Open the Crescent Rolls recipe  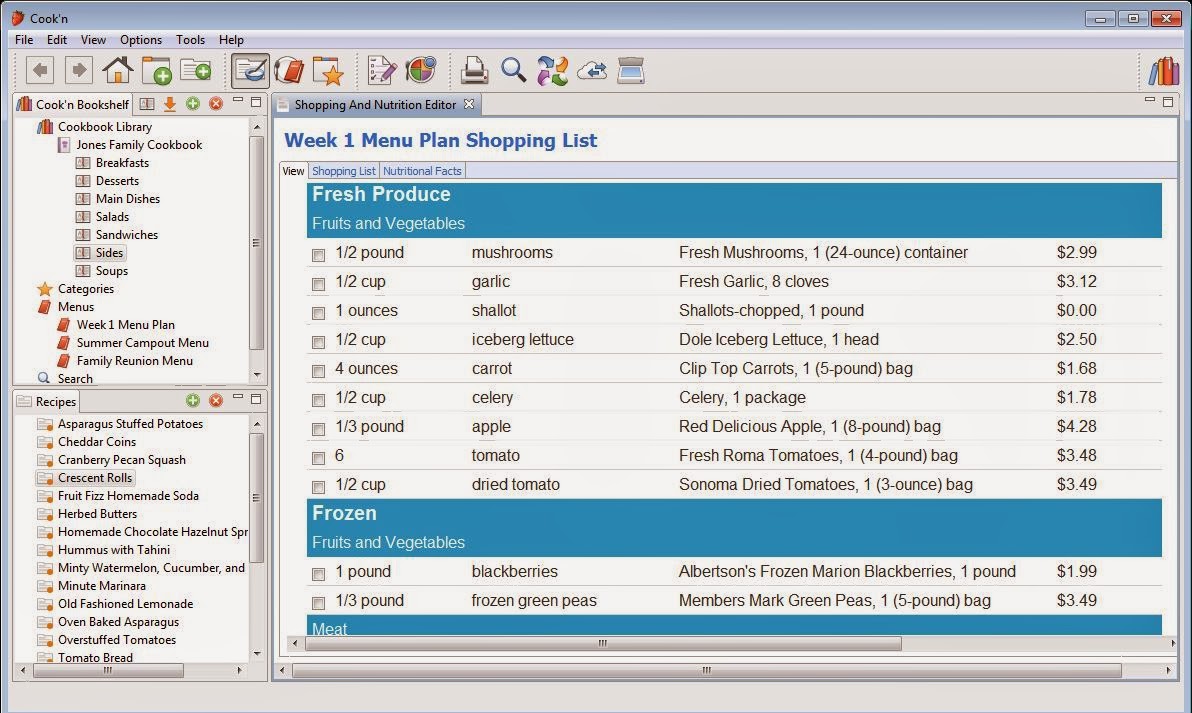(x=95, y=477)
